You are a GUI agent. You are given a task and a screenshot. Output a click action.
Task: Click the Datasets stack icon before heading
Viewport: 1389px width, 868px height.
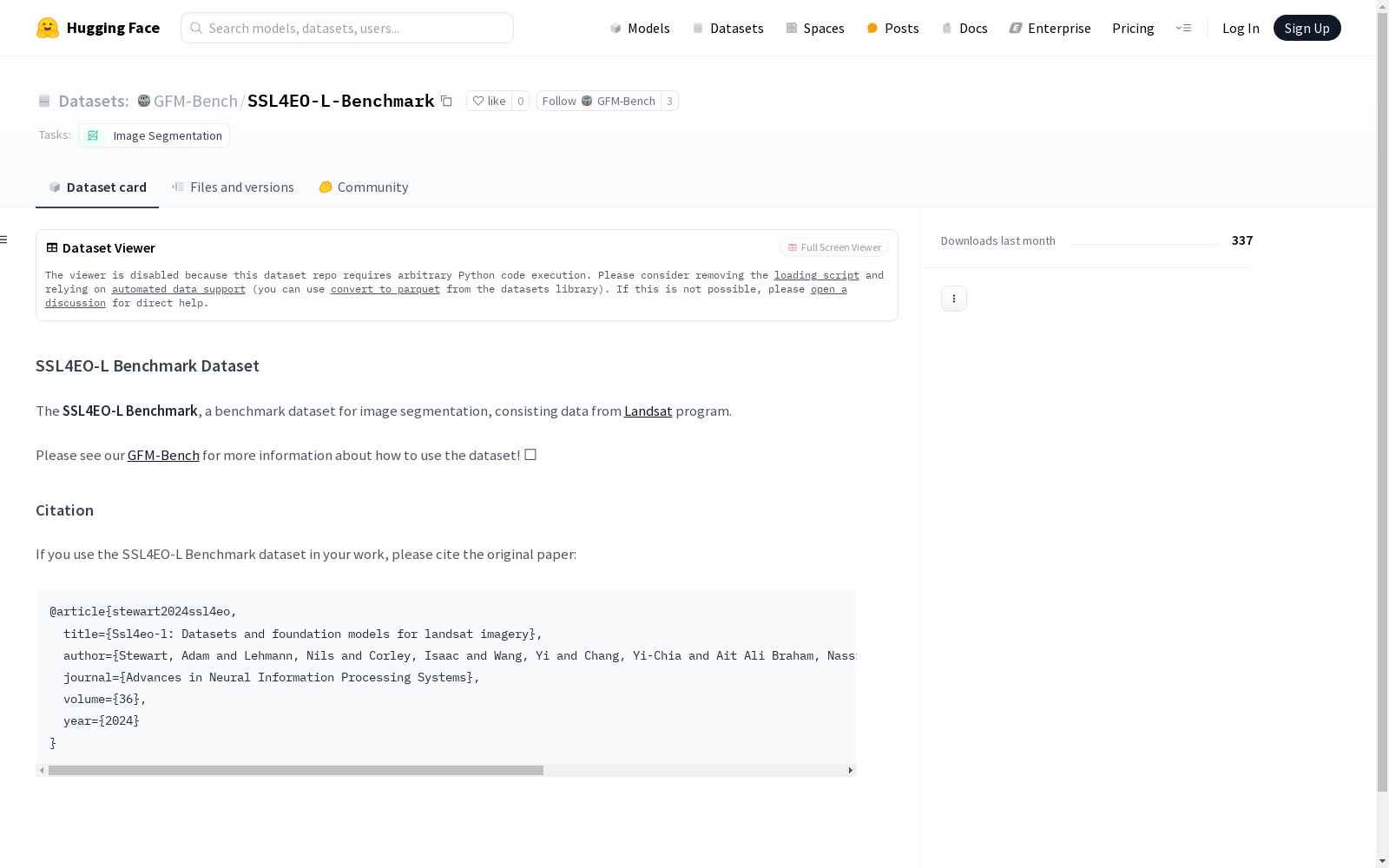44,101
